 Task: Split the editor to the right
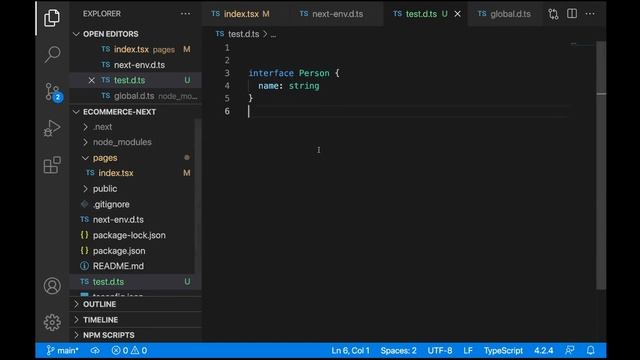coord(572,13)
